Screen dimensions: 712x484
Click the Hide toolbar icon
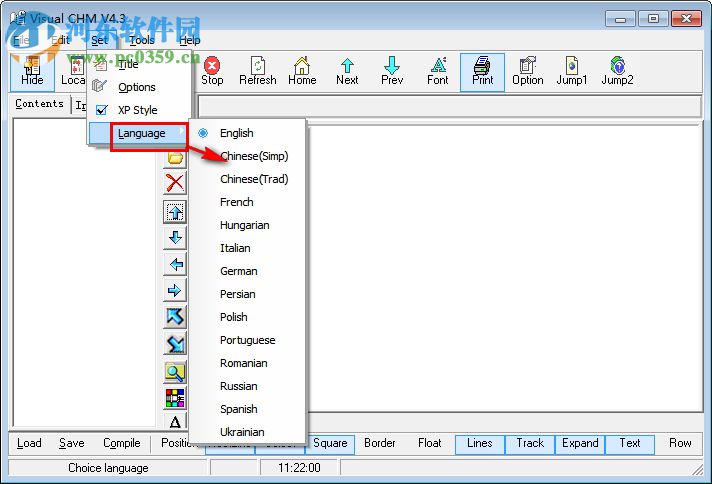[32, 72]
